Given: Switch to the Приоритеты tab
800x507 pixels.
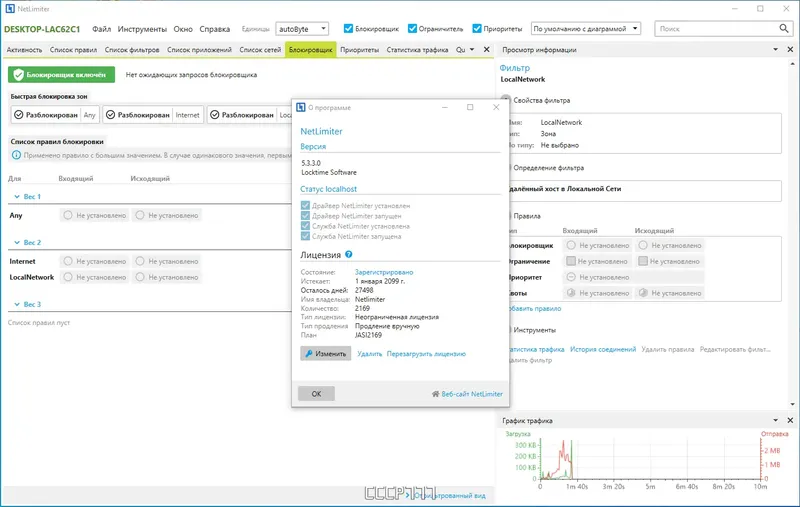Looking at the screenshot, I should pos(359,49).
